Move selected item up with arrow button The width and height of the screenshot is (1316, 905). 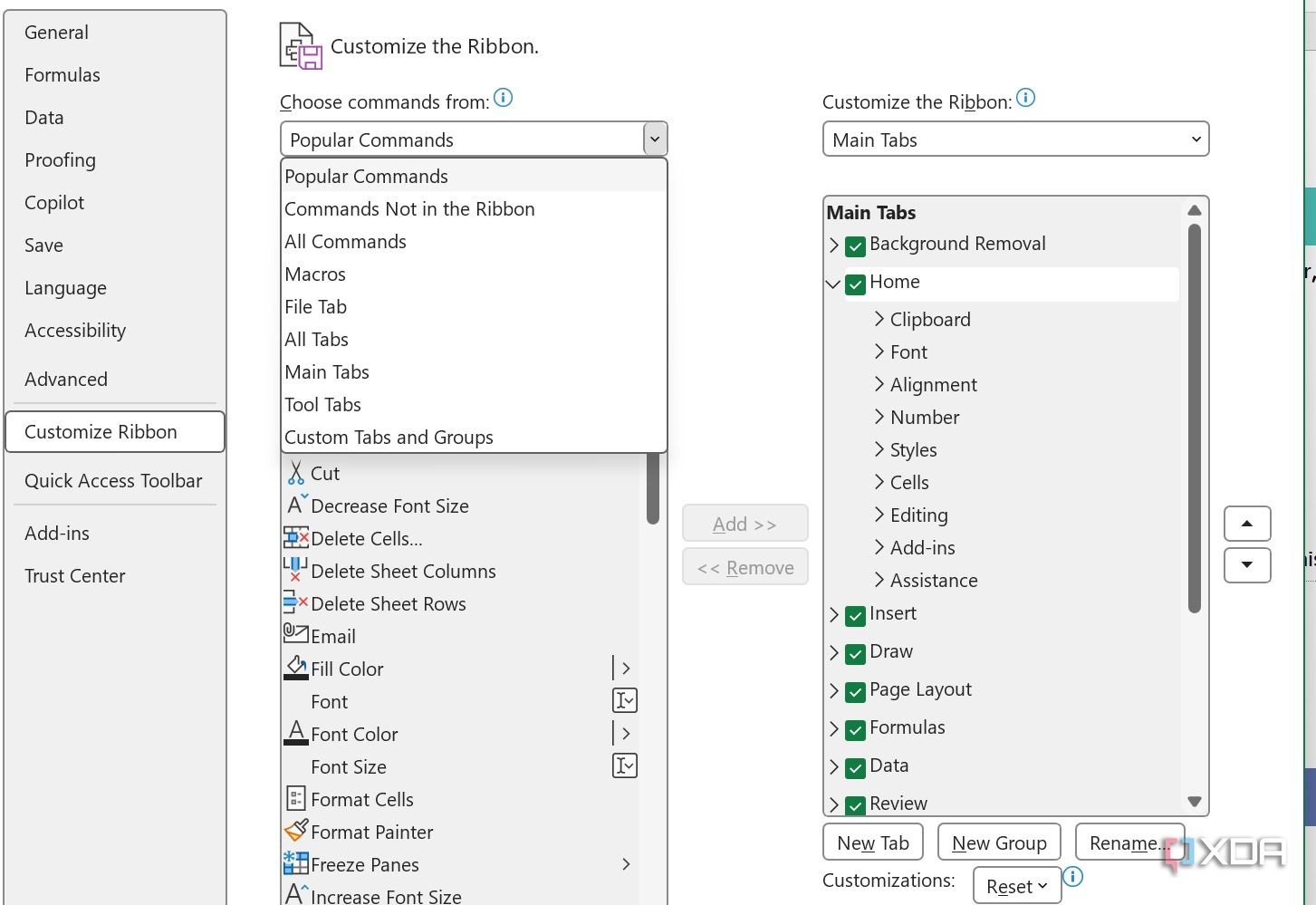1247,524
